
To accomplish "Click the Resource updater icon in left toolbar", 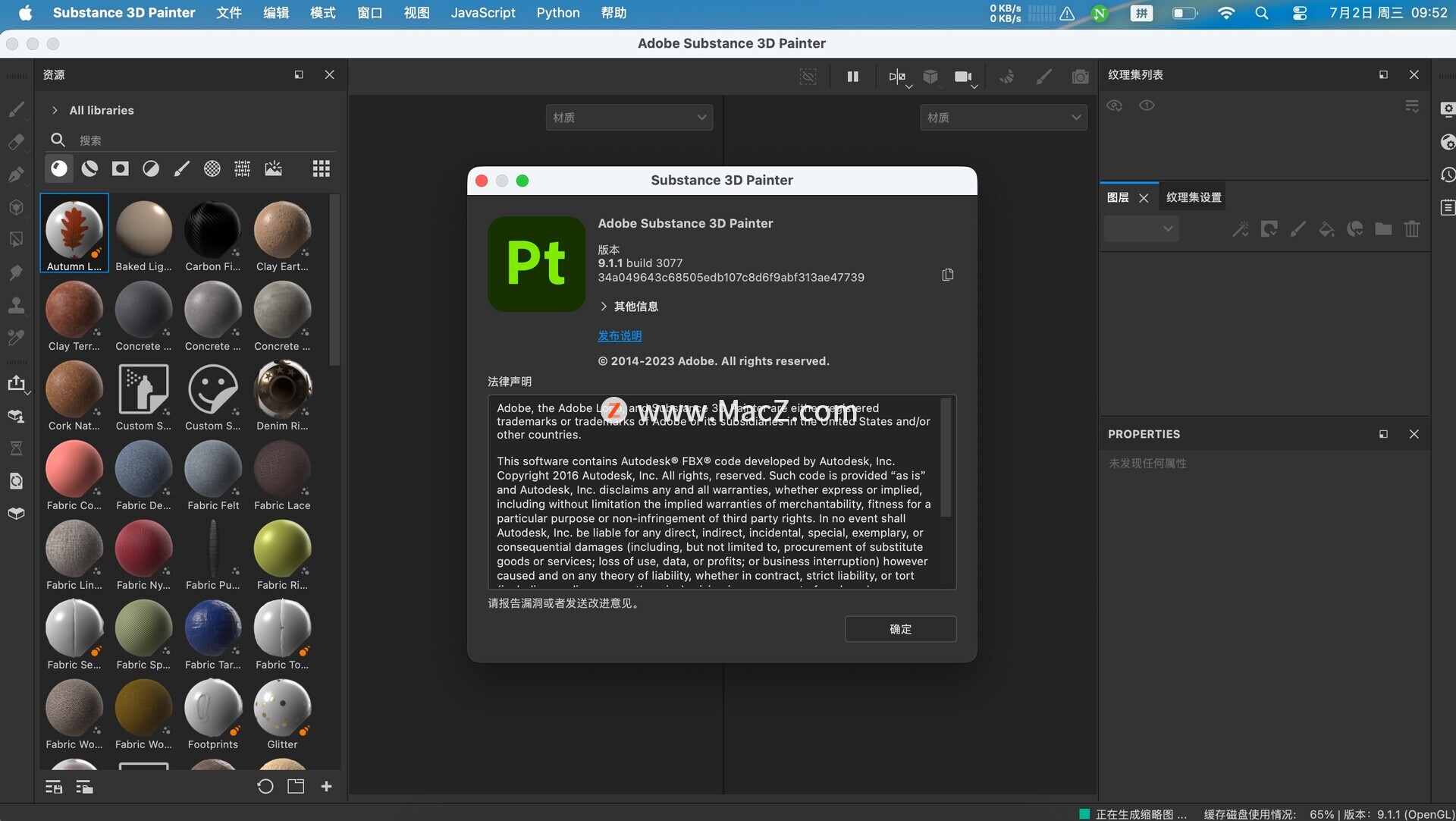I will pyautogui.click(x=16, y=480).
